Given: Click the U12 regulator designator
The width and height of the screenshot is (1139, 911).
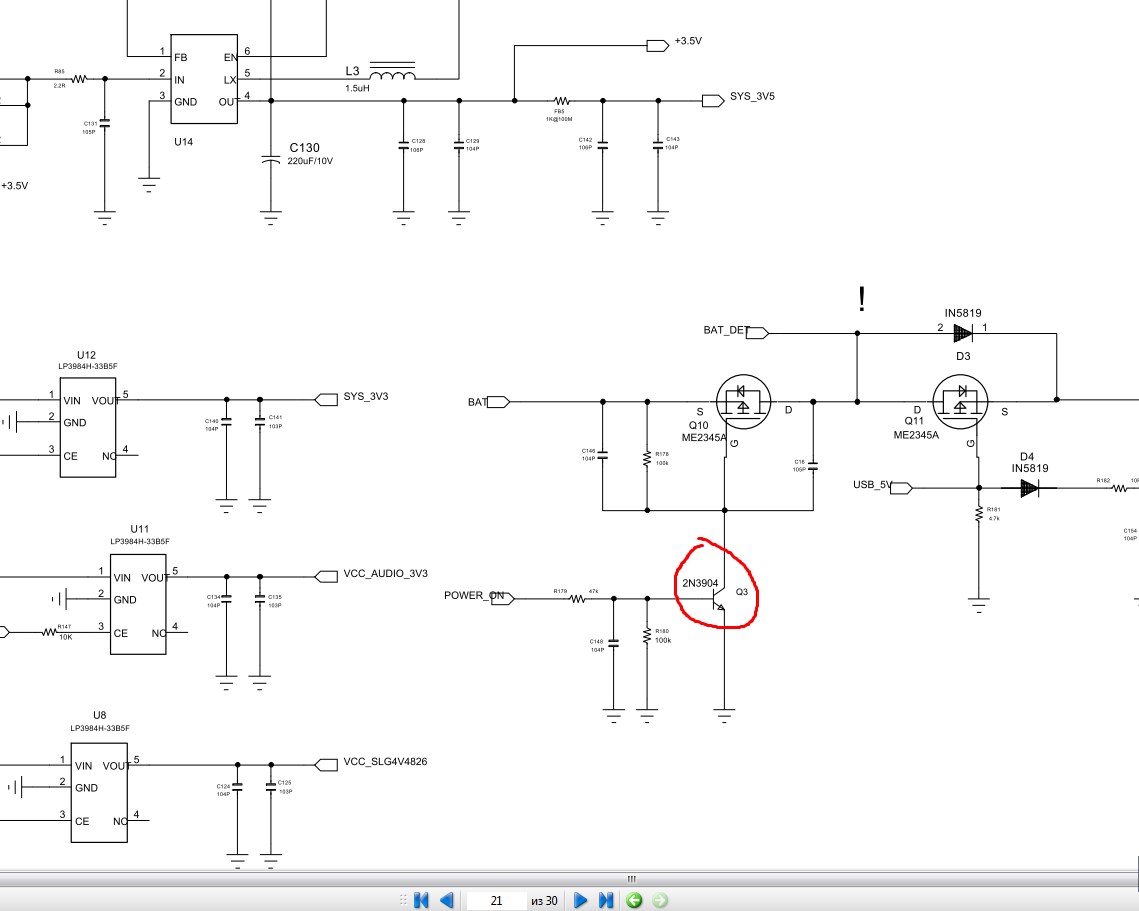Looking at the screenshot, I should coord(86,355).
